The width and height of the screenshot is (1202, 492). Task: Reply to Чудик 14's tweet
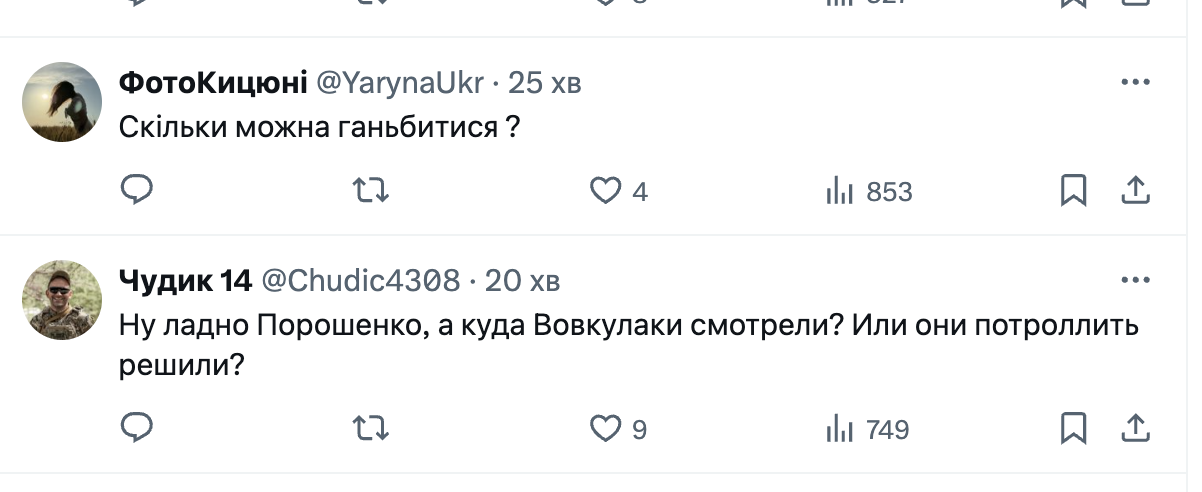136,428
